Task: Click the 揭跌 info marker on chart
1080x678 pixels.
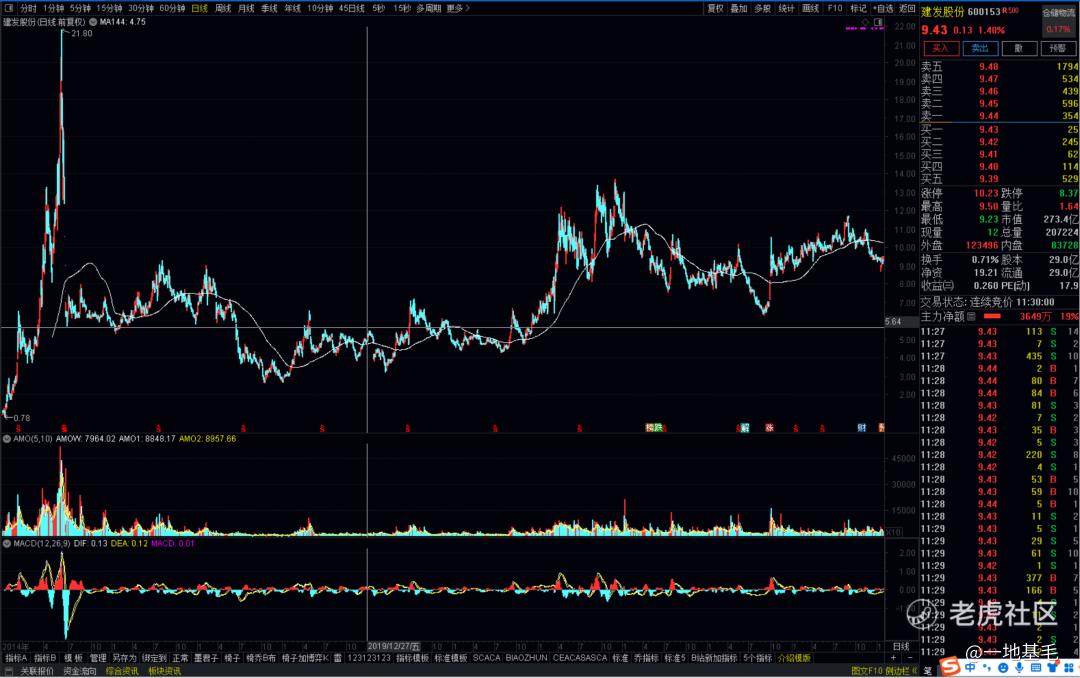Action: pos(654,428)
